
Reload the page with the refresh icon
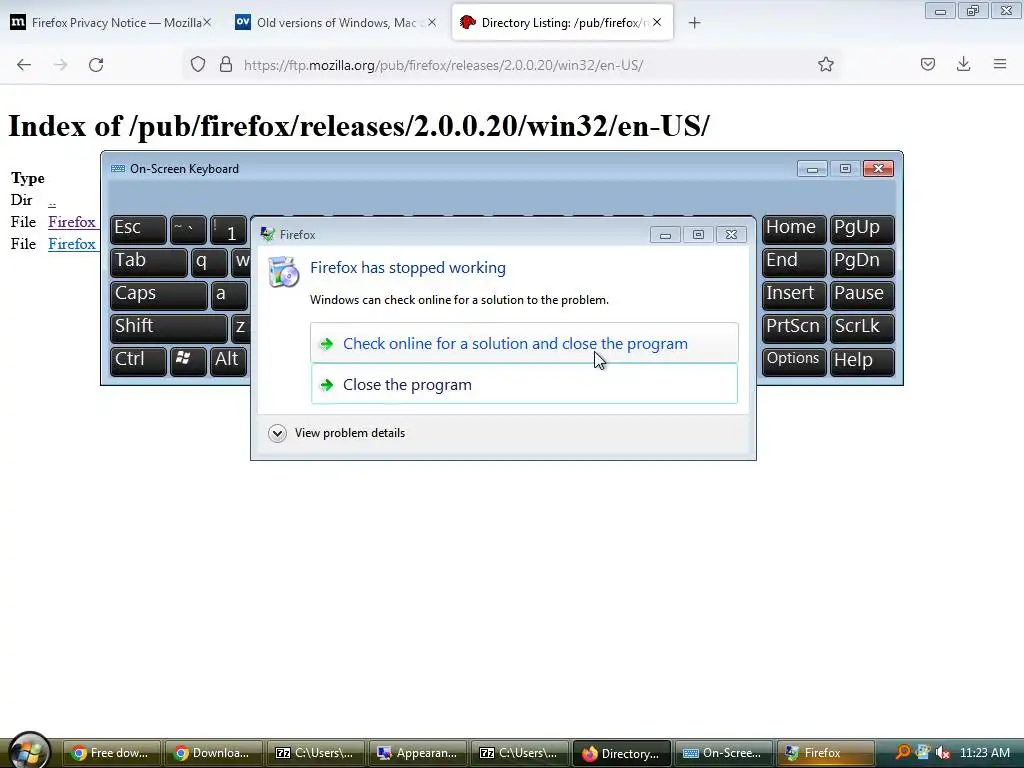[x=96, y=65]
